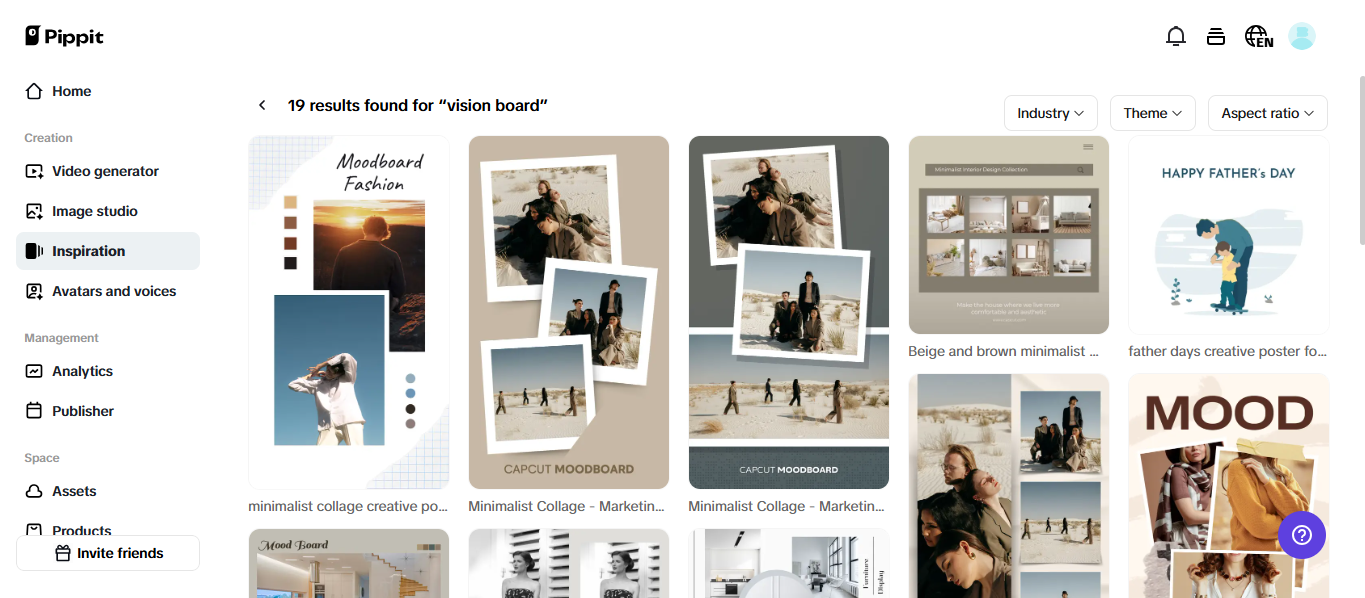Open the beige CAPCUT MOODBOARD template

(x=569, y=312)
